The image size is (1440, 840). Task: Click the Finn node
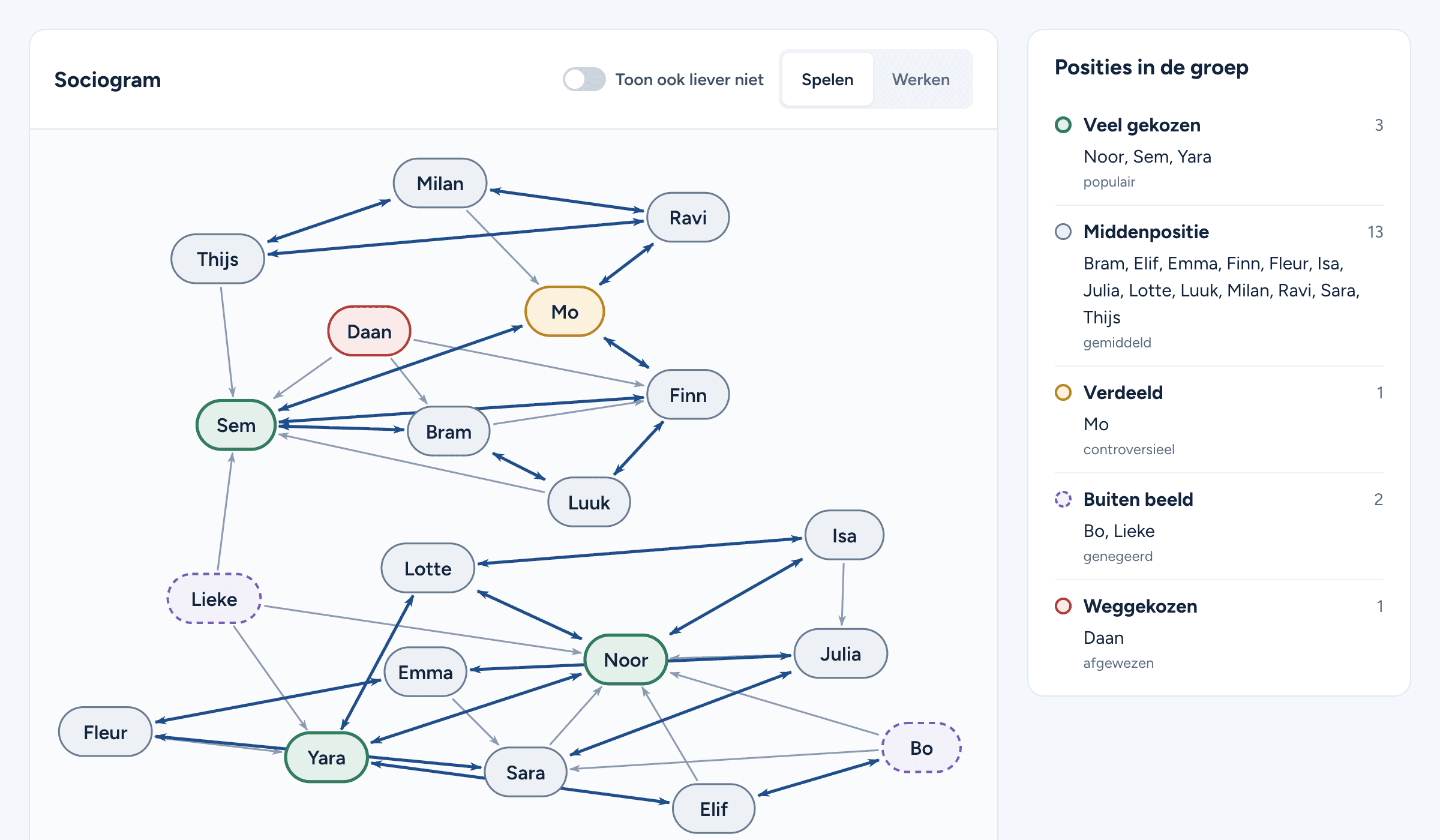[x=688, y=395]
